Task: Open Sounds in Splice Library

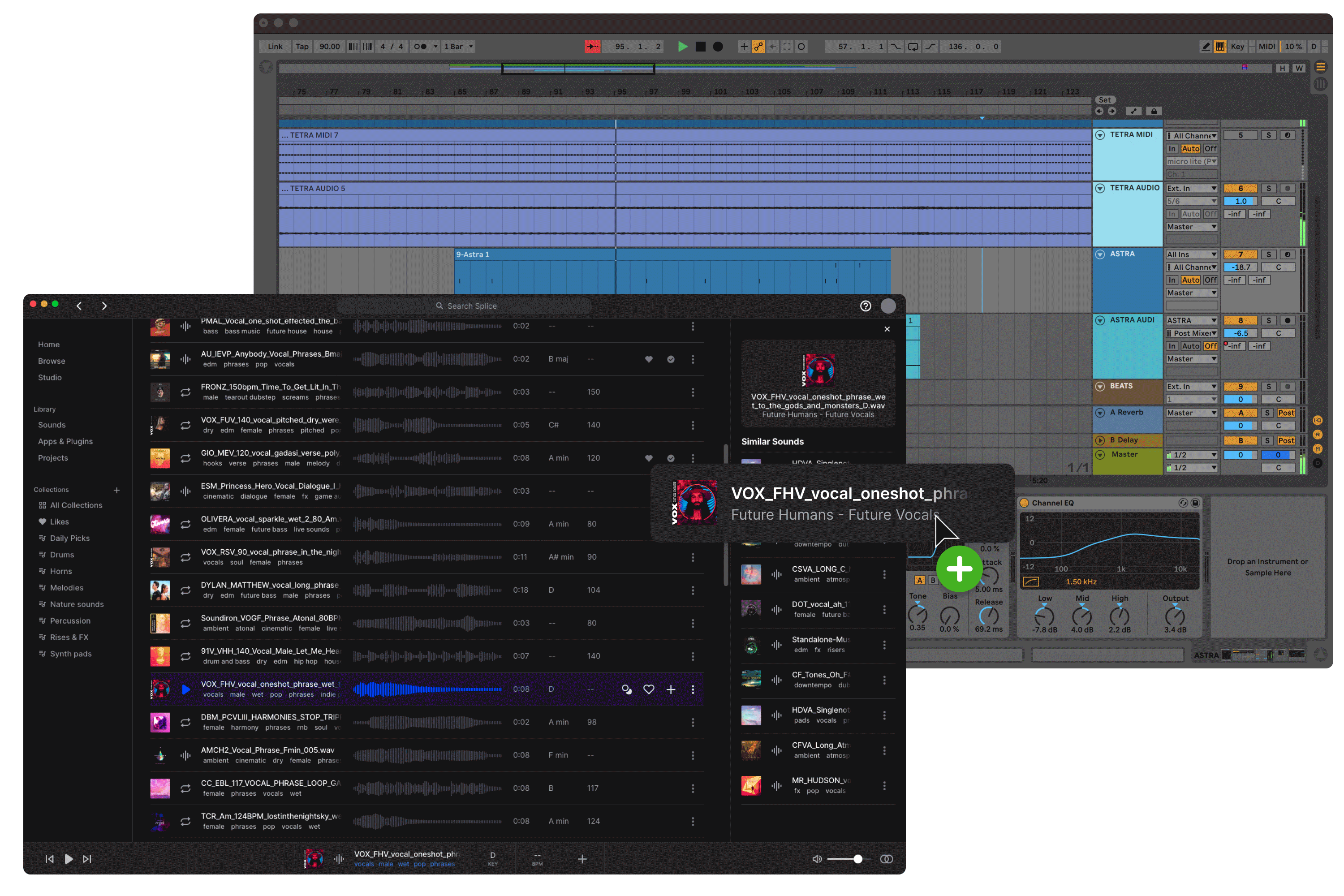Action: pyautogui.click(x=52, y=425)
